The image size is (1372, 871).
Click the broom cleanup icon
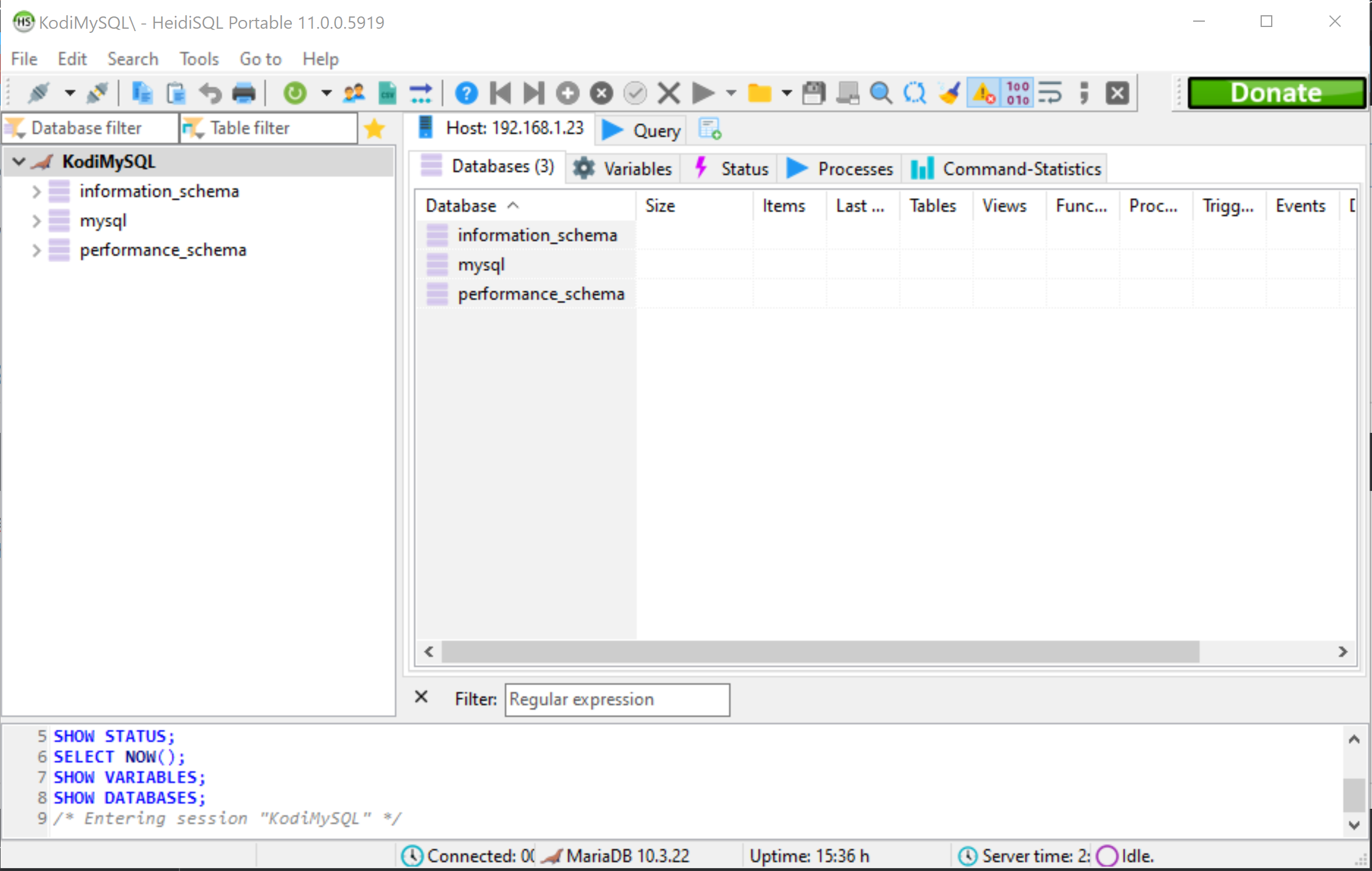click(949, 93)
